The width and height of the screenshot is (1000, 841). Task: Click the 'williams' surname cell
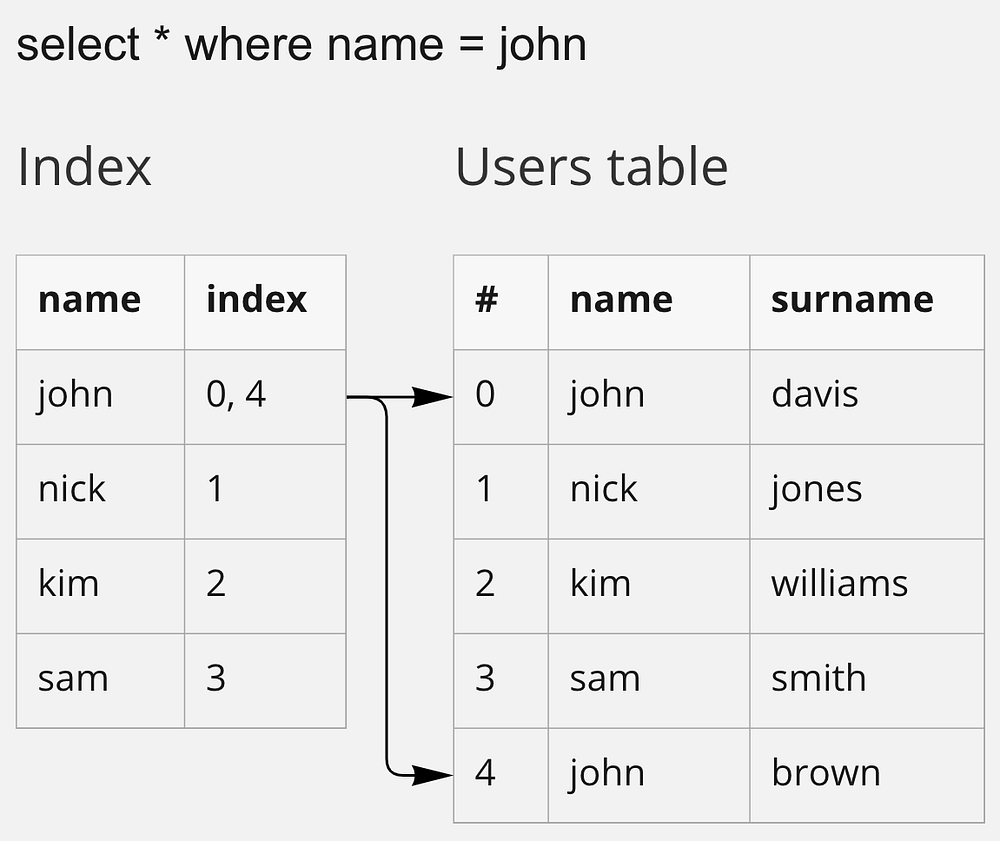(x=866, y=585)
